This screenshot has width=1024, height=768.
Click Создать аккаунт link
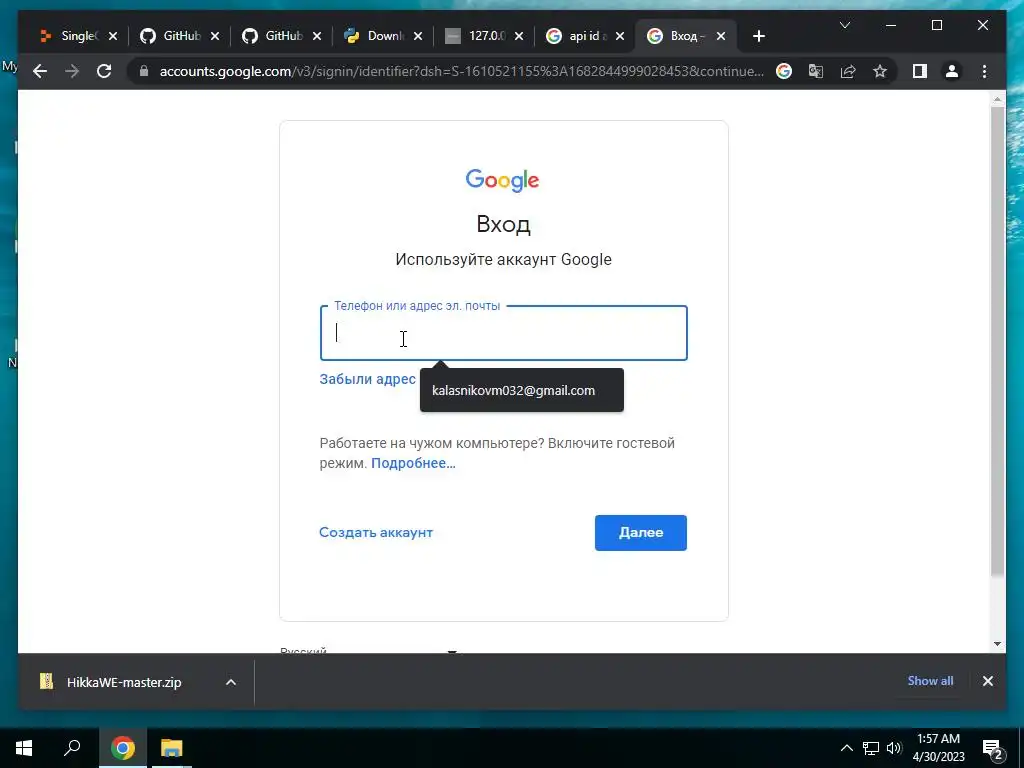376,532
